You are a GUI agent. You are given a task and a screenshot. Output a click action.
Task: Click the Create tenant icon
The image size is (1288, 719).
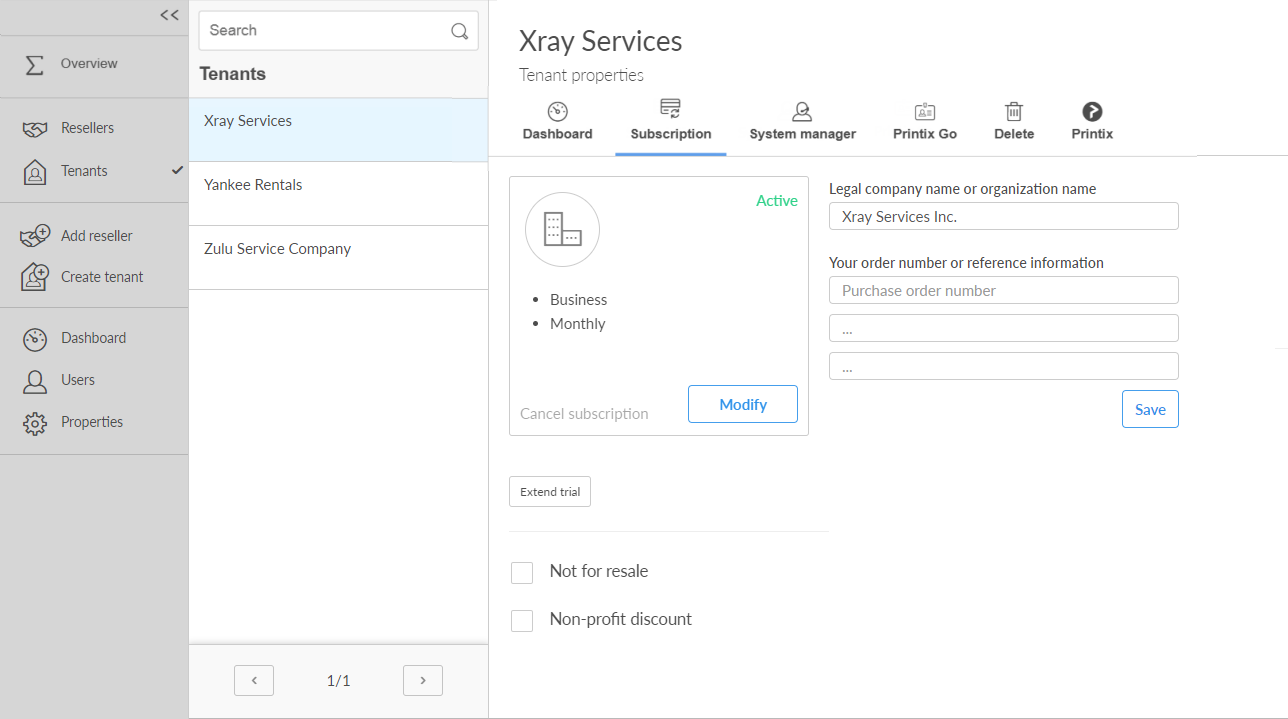[x=34, y=277]
